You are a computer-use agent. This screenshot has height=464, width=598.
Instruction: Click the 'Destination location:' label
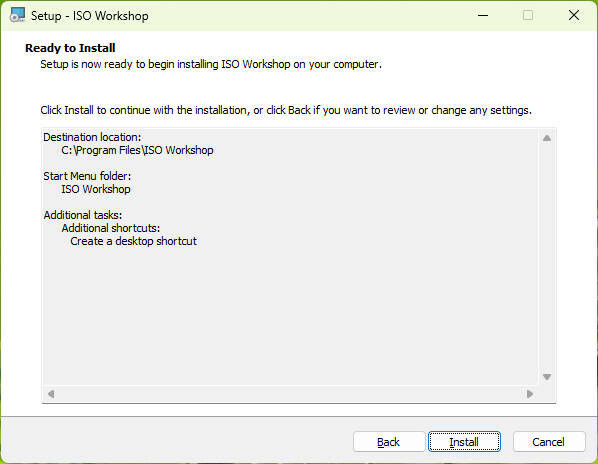pos(92,137)
